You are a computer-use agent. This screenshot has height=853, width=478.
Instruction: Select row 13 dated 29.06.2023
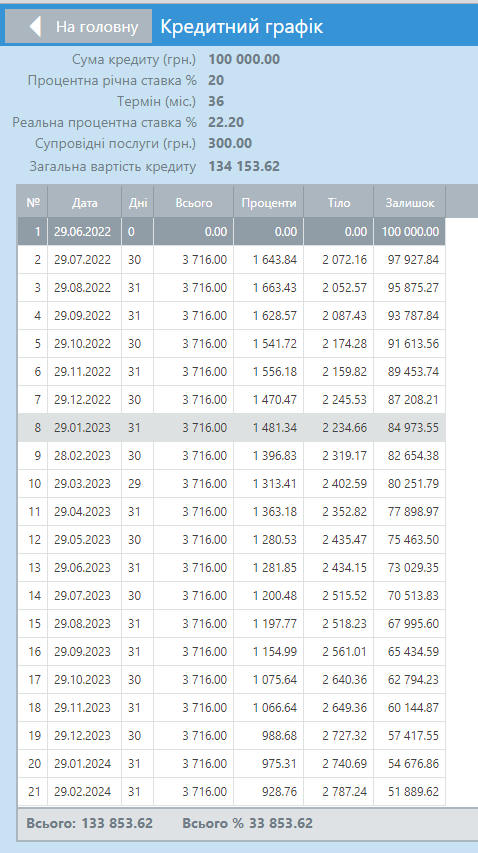pos(231,567)
